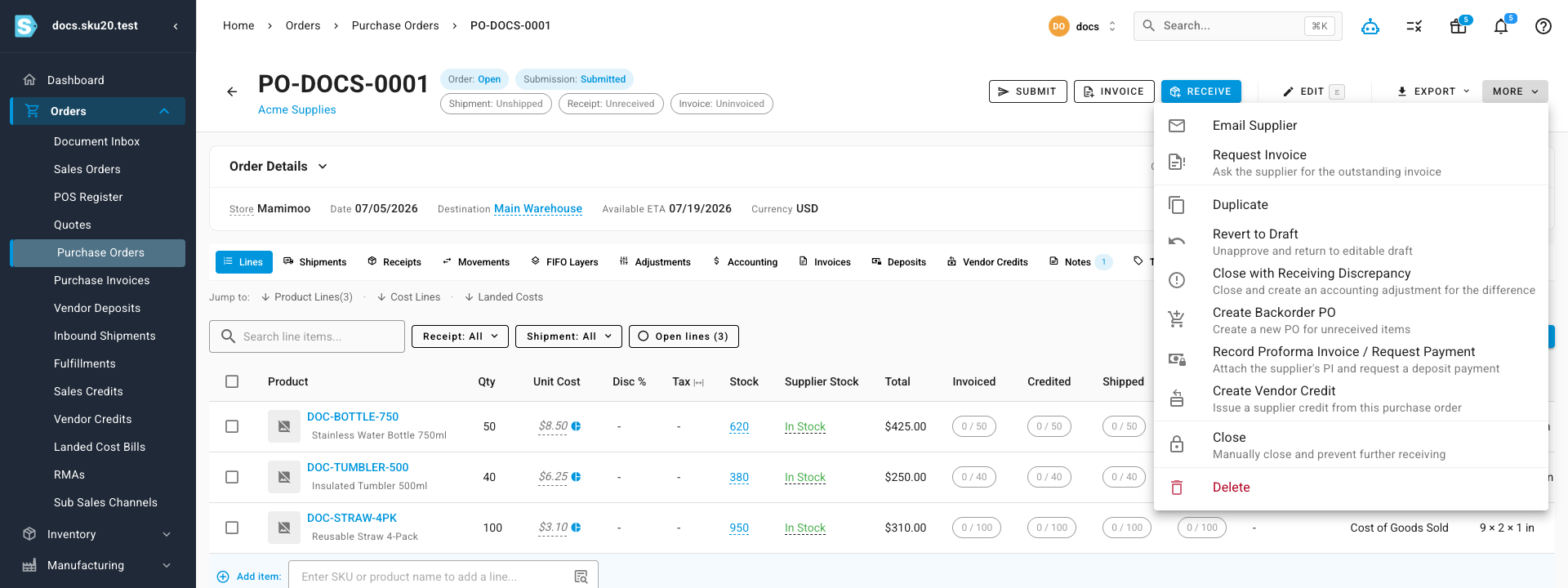Click the SKU add item input field
The height and width of the screenshot is (588, 1568).
point(443,577)
